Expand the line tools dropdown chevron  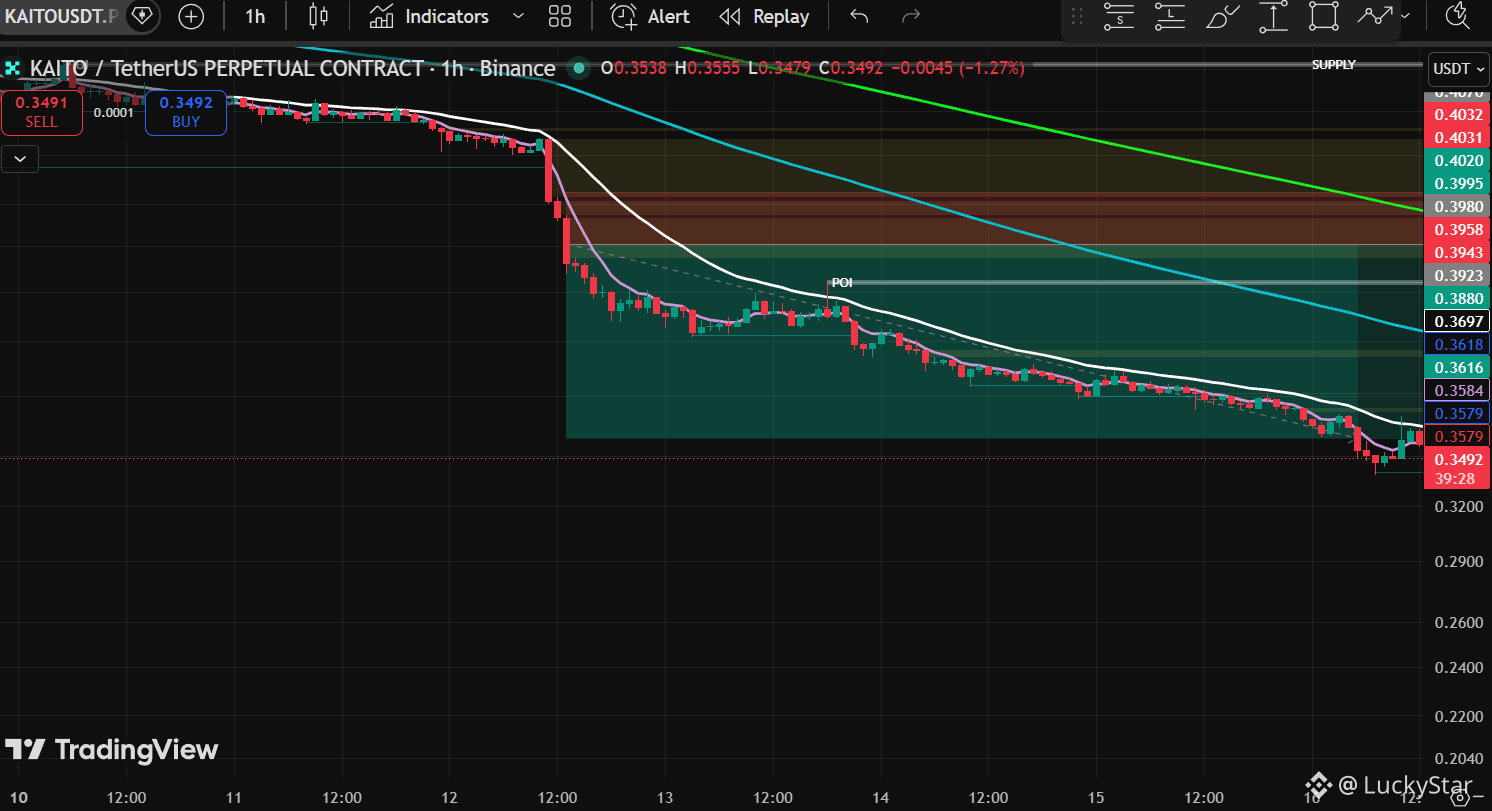pos(1406,16)
